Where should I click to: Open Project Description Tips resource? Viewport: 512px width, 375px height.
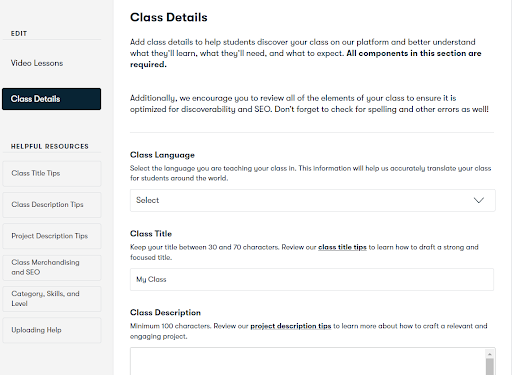click(52, 236)
